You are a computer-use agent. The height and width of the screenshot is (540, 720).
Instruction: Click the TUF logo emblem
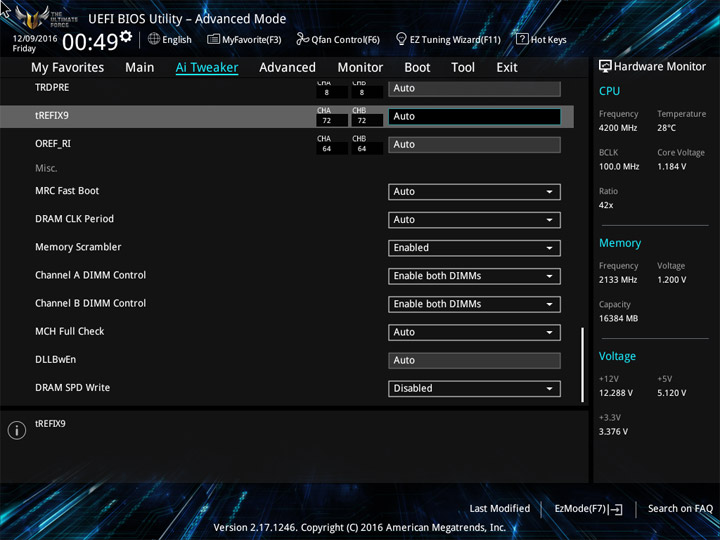coord(33,17)
